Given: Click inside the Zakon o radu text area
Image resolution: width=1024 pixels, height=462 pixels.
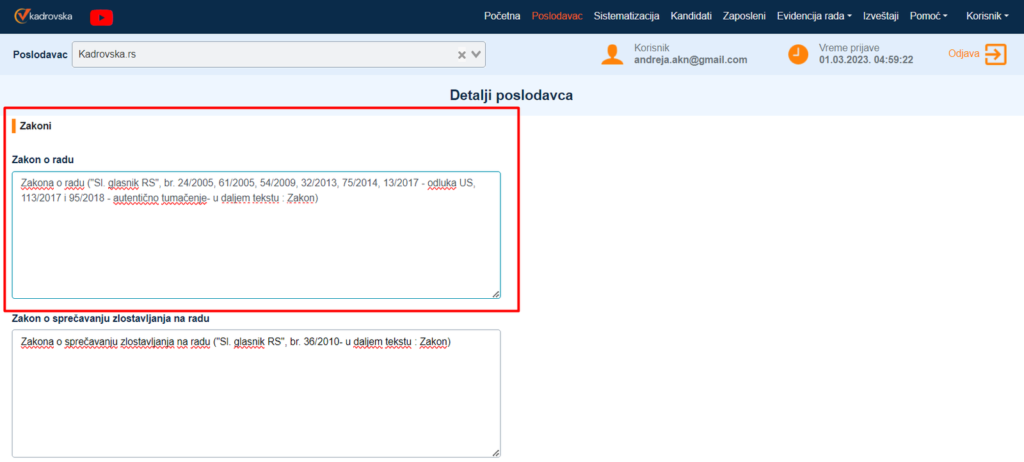Looking at the screenshot, I should 256,250.
